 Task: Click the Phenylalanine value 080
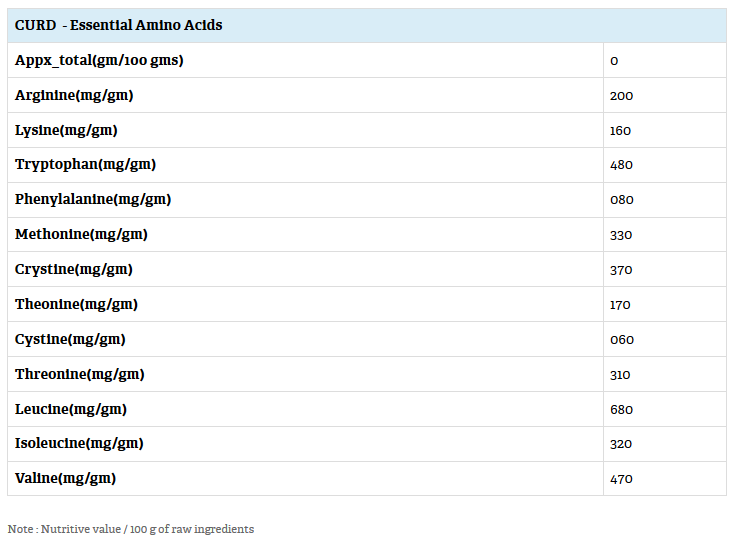click(x=621, y=200)
